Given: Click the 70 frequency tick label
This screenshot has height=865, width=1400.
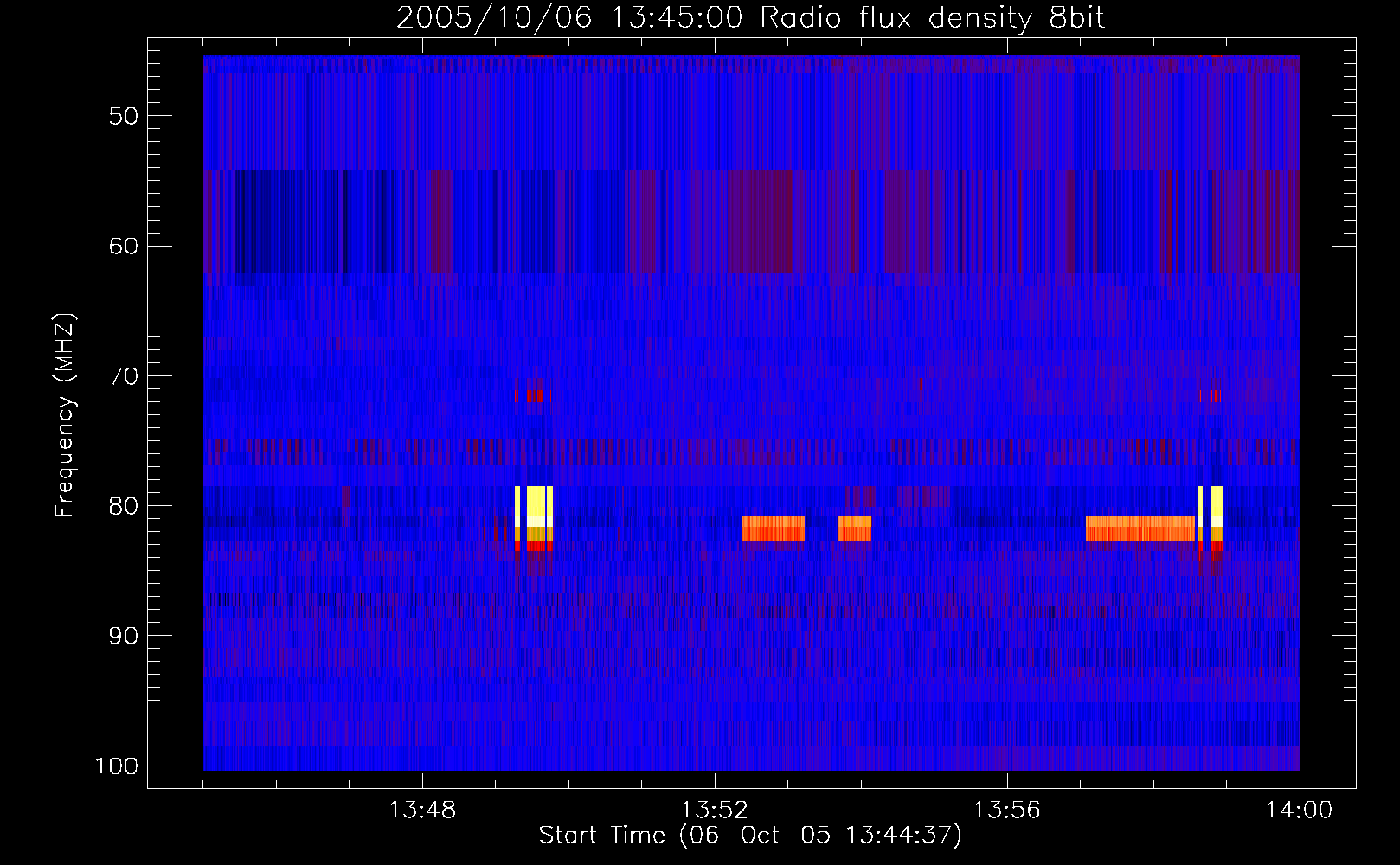Looking at the screenshot, I should click(x=124, y=376).
